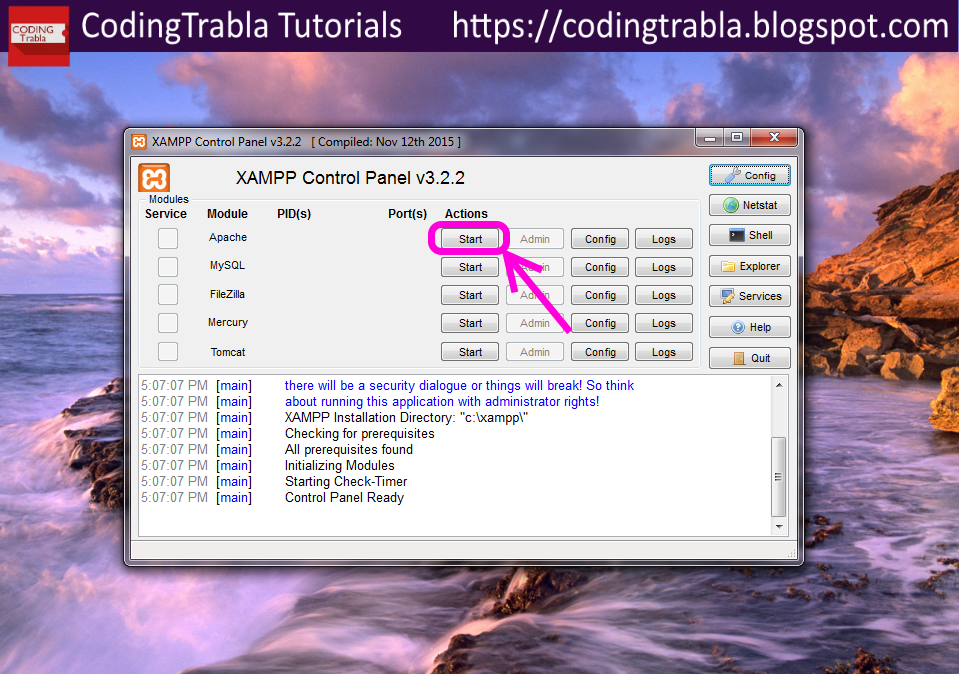This screenshot has width=959, height=674.
Task: Open Netstat from the side panel
Action: (749, 205)
